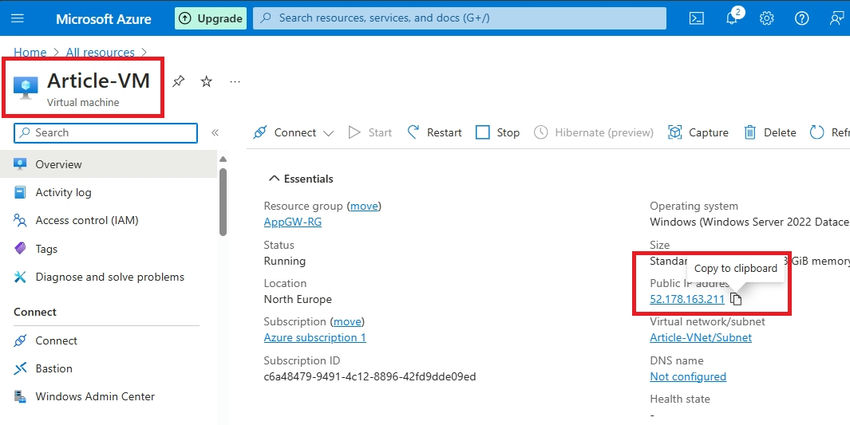Image resolution: width=850 pixels, height=425 pixels.
Task: Click move link for Subscription
Action: (x=347, y=321)
